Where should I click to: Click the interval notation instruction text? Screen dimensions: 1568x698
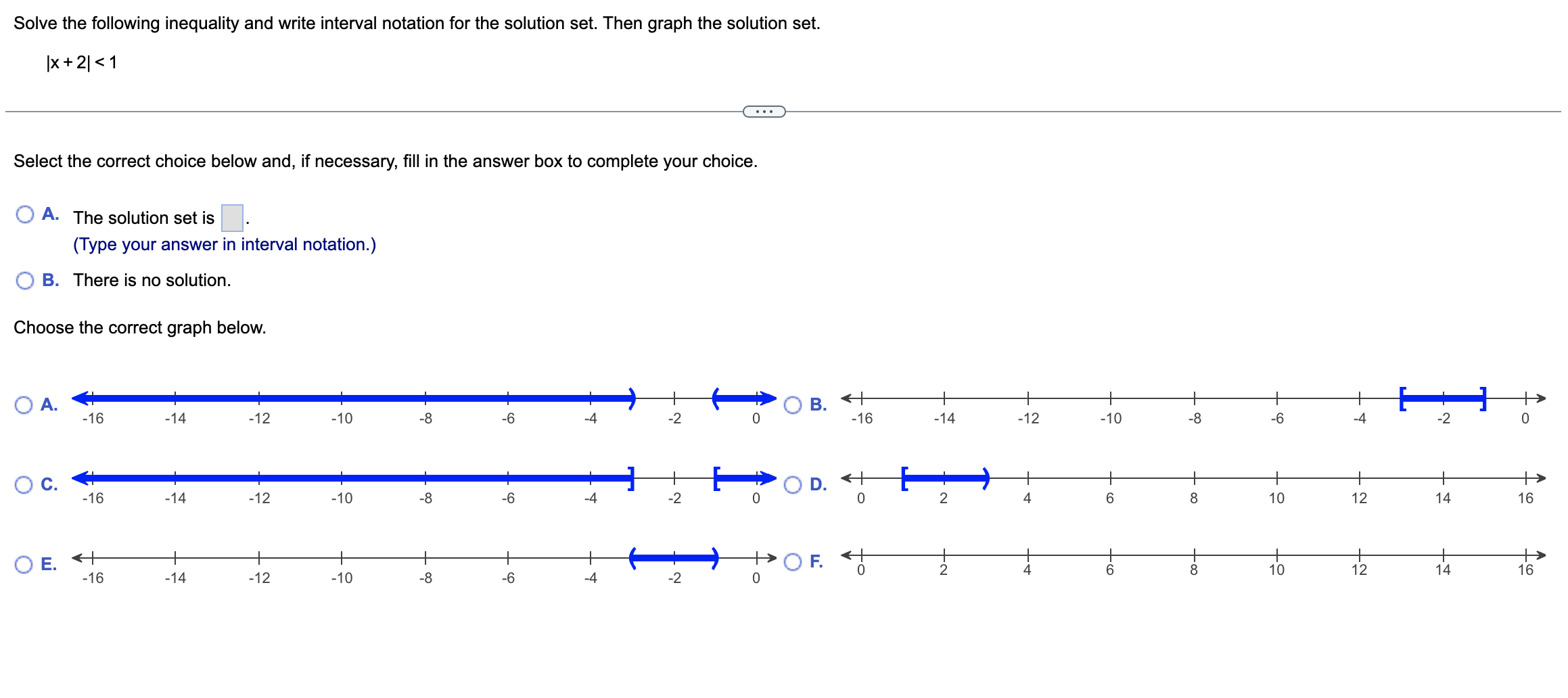(x=225, y=244)
